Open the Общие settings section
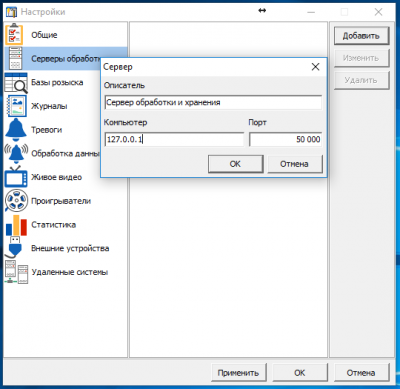This screenshot has width=400, height=389. tap(66, 35)
